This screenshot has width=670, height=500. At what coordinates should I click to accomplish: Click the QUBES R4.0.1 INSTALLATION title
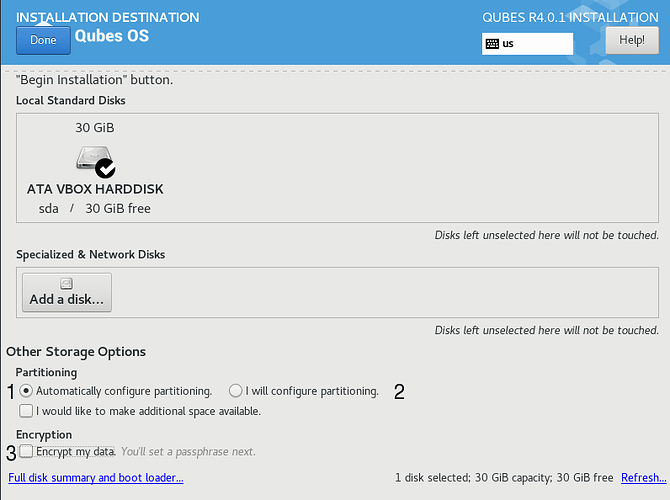click(570, 18)
